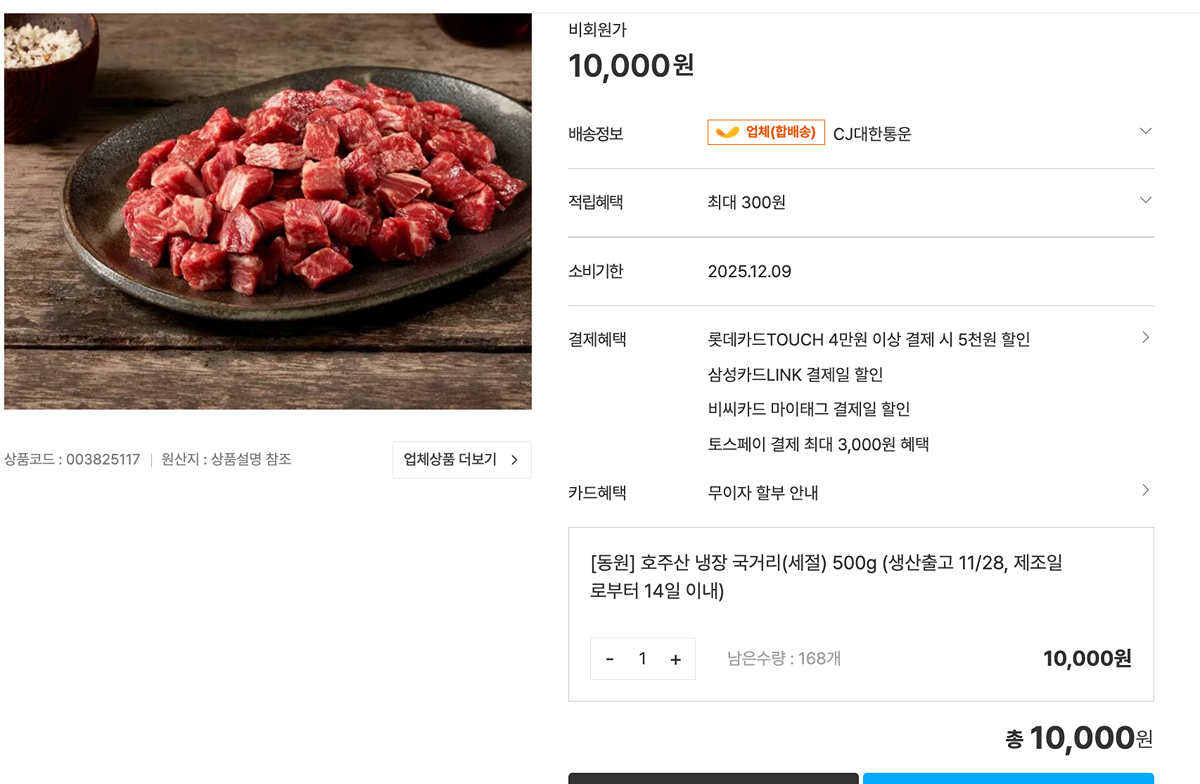Open 삼성카드LINK 결제일 할인 benefit

coord(795,375)
